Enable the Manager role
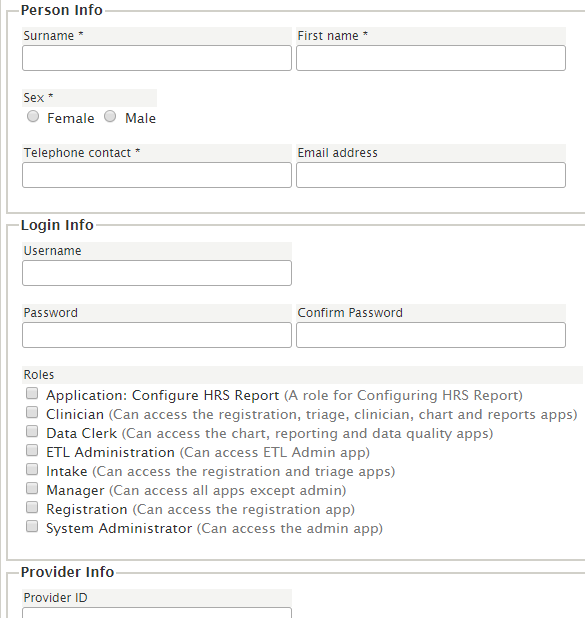 [32, 488]
